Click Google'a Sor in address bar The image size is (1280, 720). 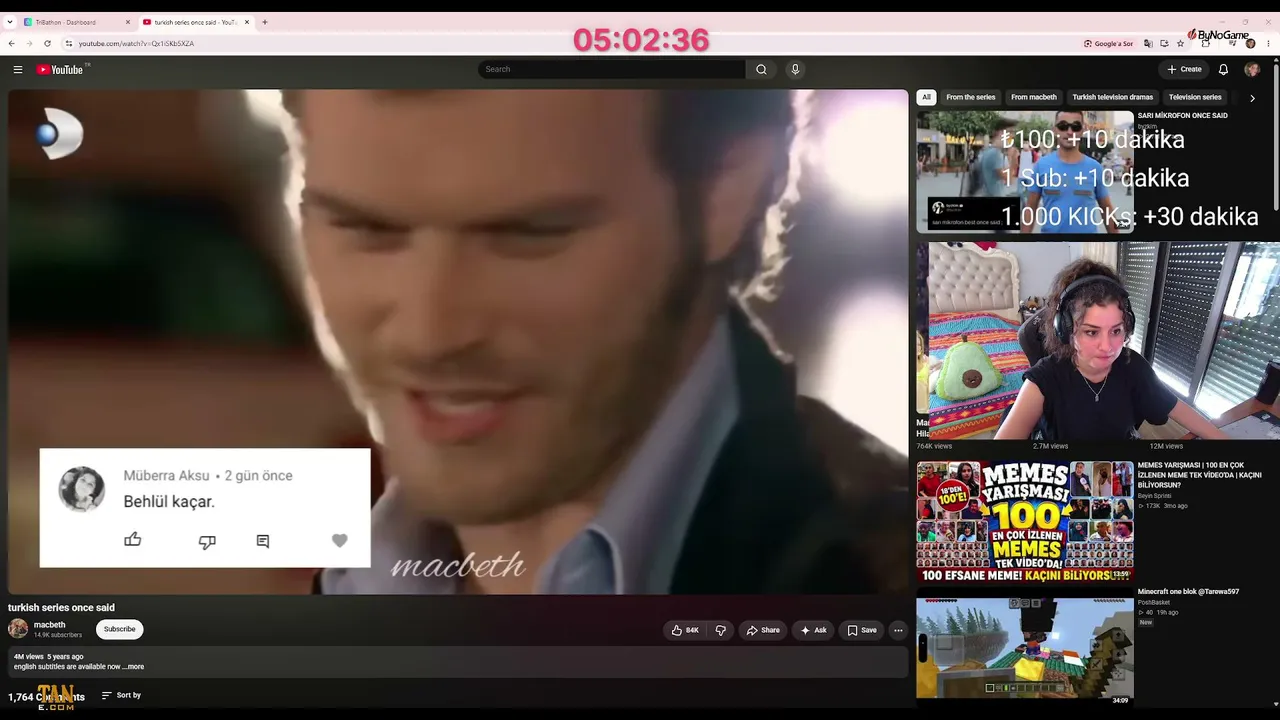[x=1109, y=43]
